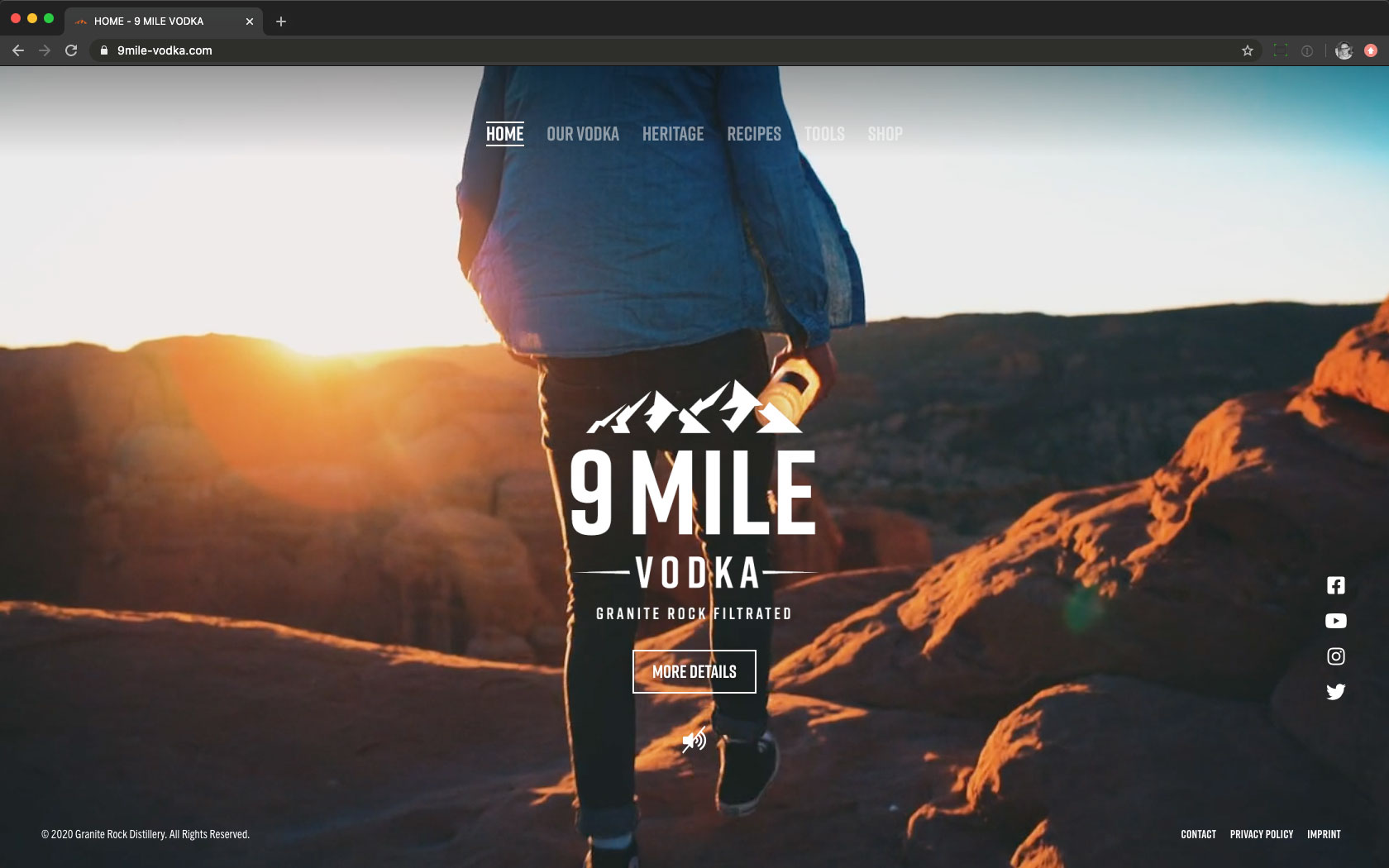
Task: Visit the SHOP page
Action: pos(885,134)
